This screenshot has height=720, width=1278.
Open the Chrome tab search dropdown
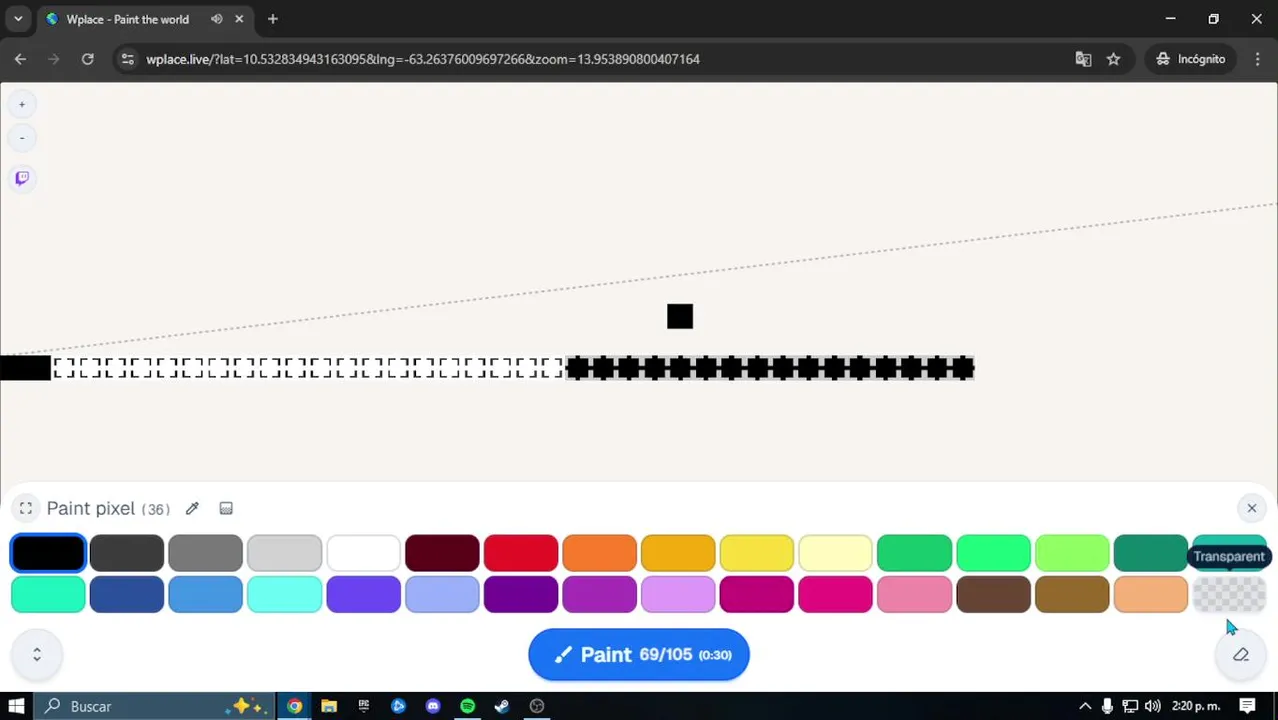[x=18, y=19]
